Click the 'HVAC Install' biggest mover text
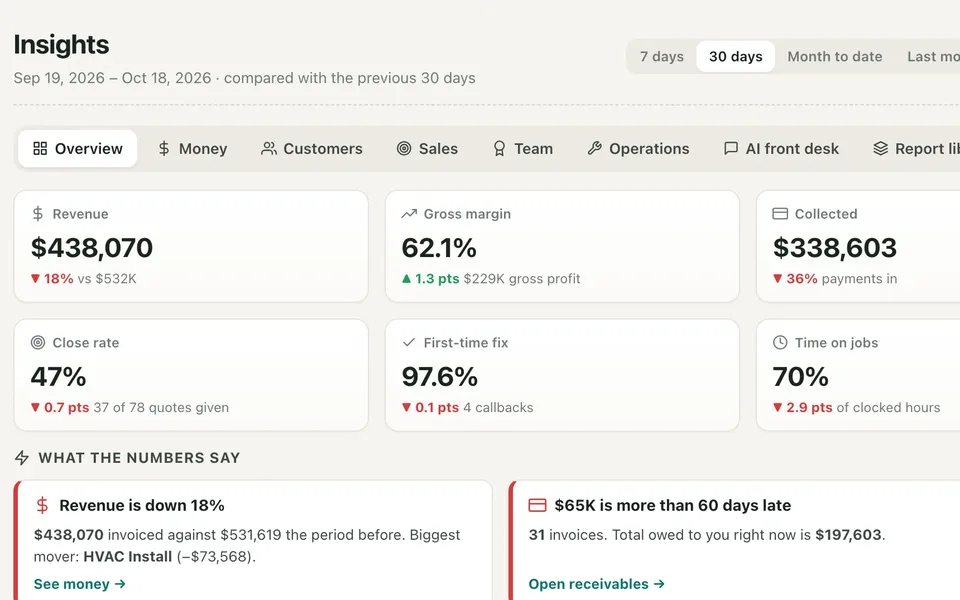 click(x=127, y=557)
